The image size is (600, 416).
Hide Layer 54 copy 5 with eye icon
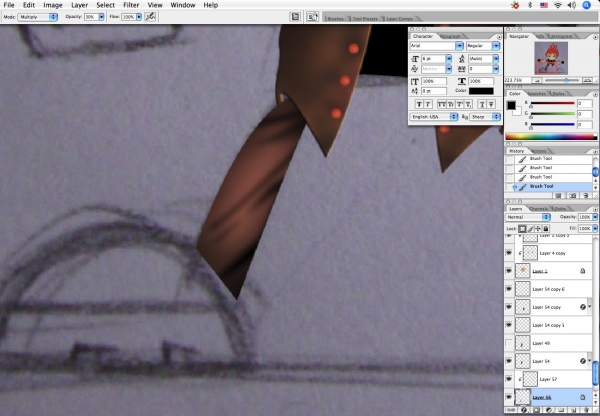point(509,325)
